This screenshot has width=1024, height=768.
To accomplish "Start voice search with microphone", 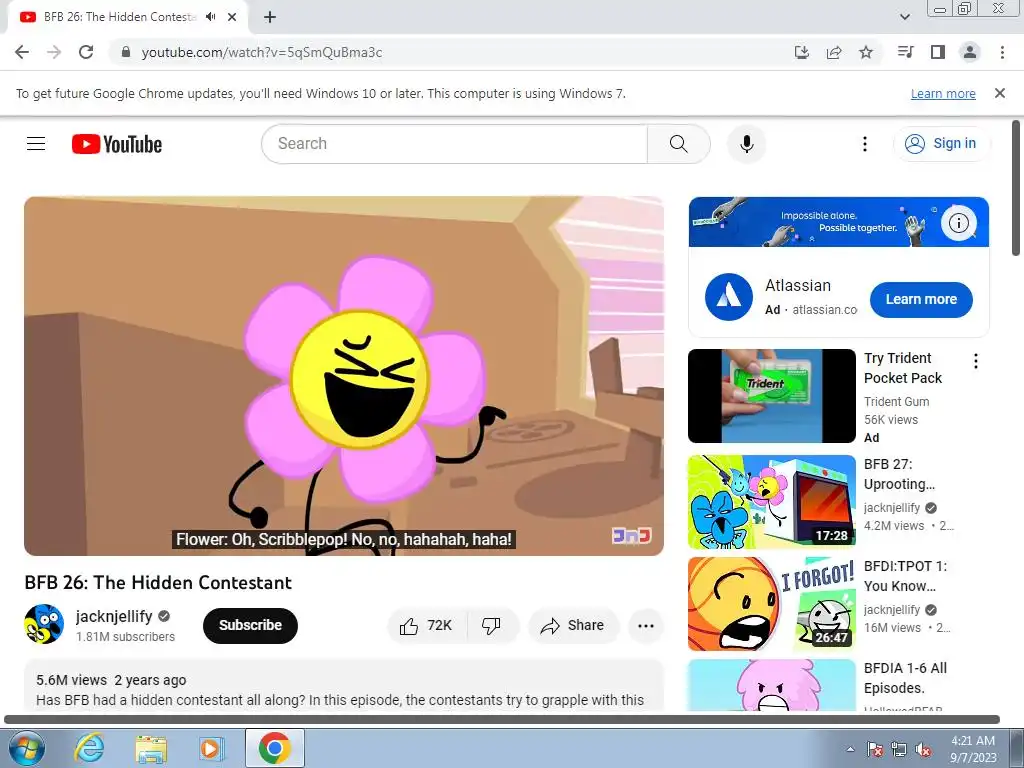I will point(746,144).
